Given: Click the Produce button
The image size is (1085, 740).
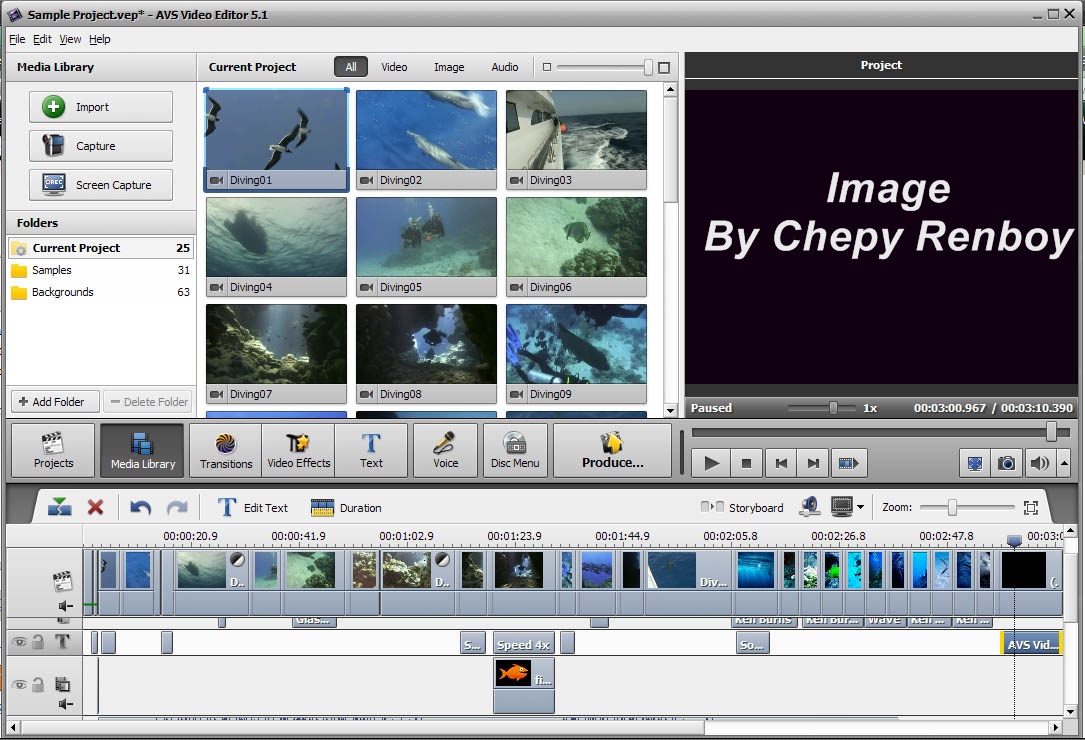Looking at the screenshot, I should pos(612,451).
